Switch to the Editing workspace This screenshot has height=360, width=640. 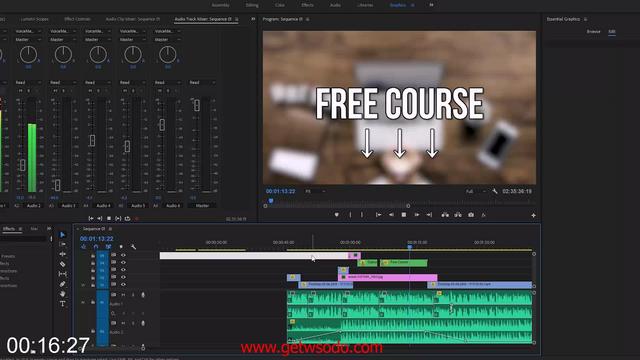(252, 5)
